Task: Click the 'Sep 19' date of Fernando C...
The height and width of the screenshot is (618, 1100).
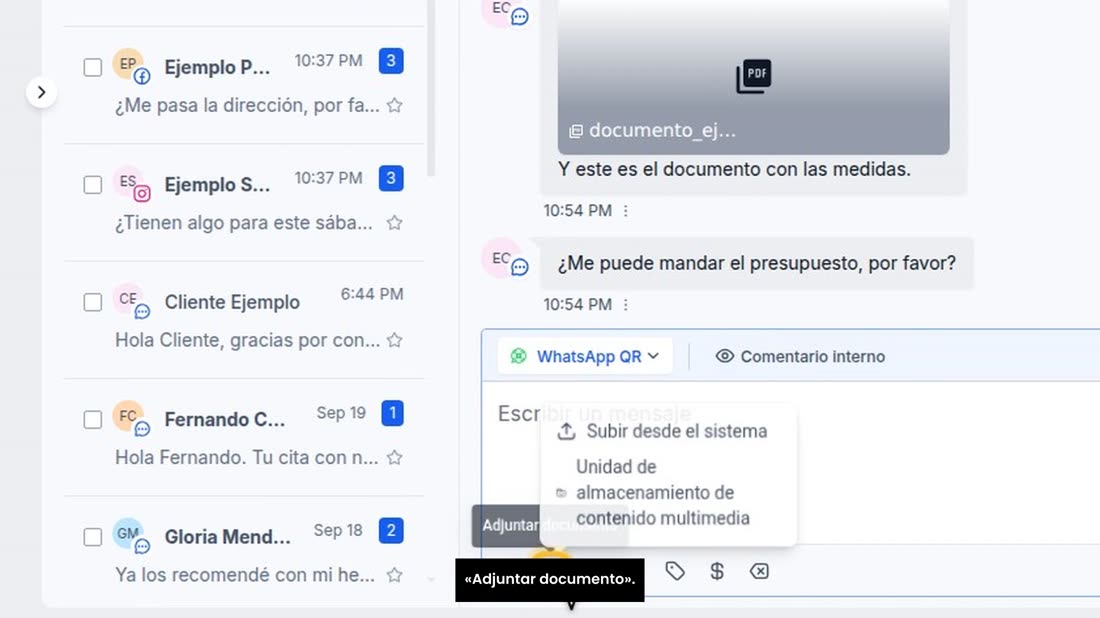Action: pos(341,412)
